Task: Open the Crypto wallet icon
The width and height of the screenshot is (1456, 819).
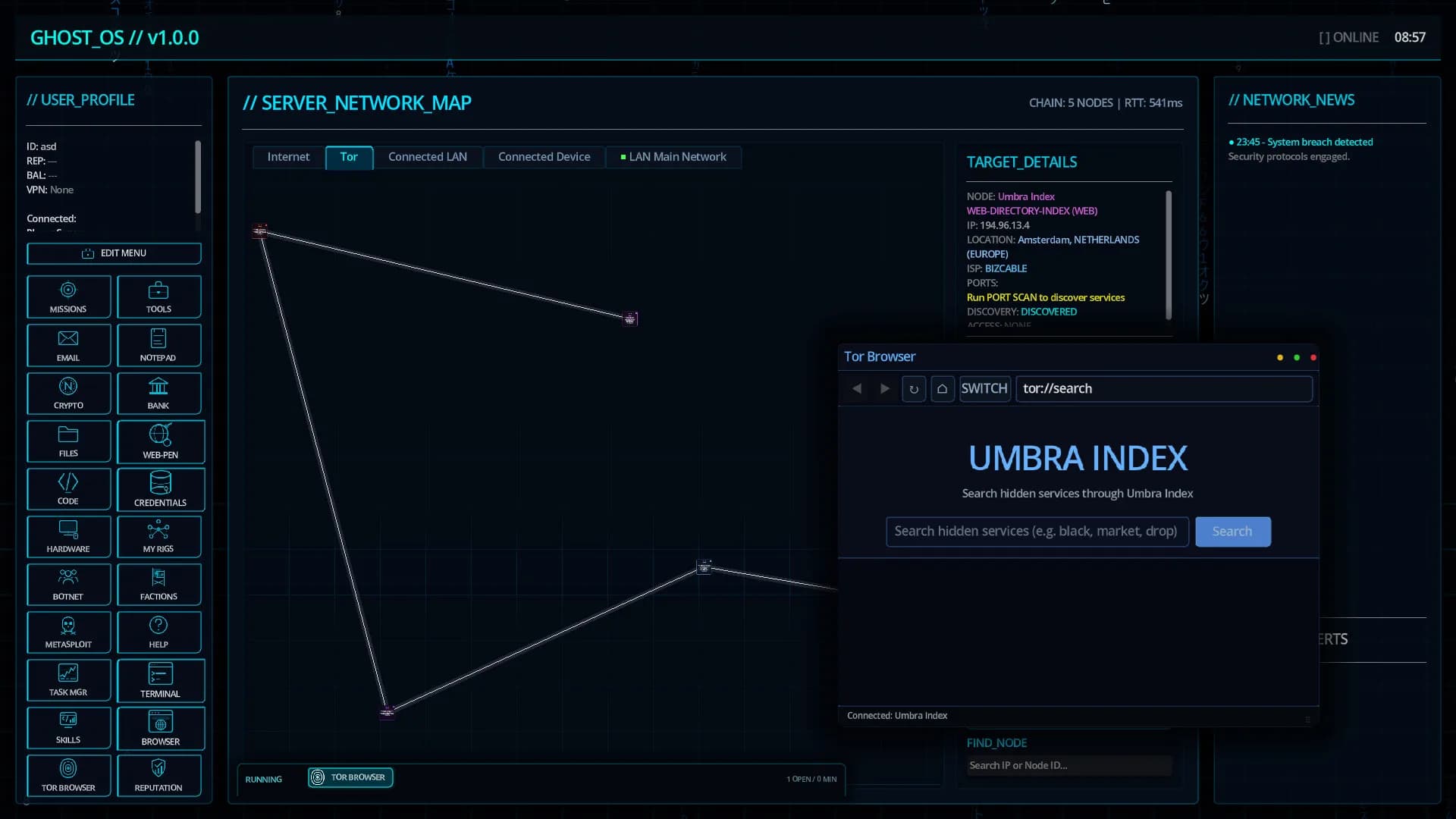Action: click(68, 393)
